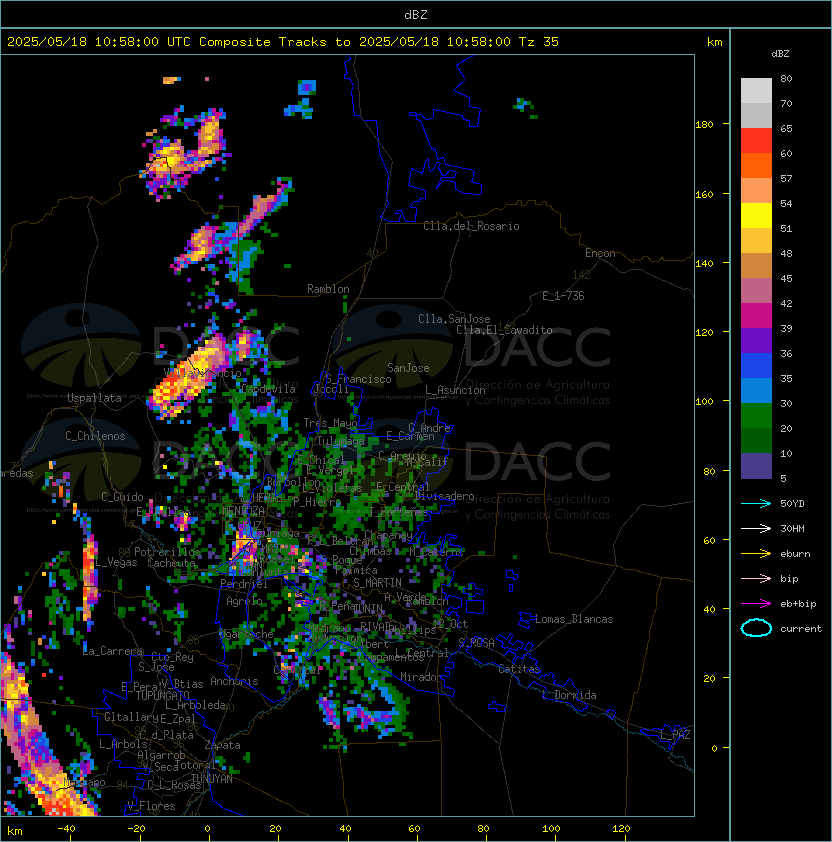The width and height of the screenshot is (832, 842).
Task: Click the -40 tick on bottom axis
Action: (67, 829)
